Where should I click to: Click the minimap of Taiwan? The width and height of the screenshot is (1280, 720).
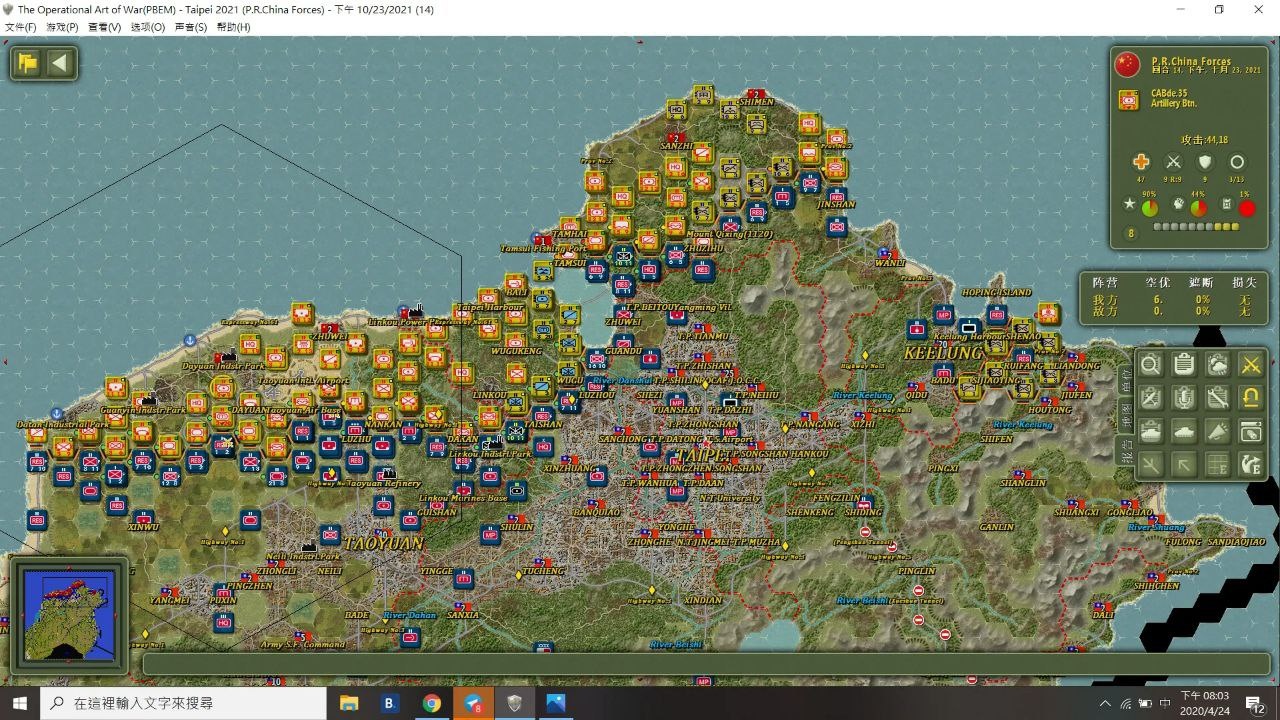click(69, 615)
